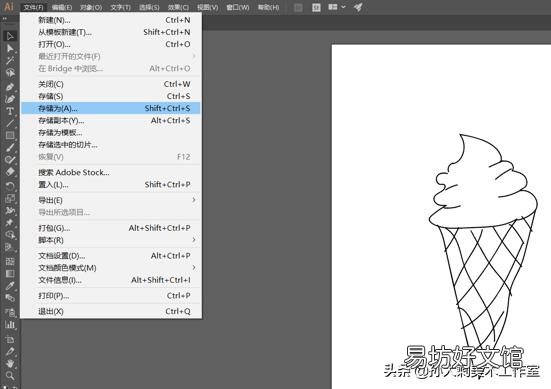Screen dimensions: 551x389
Task: Select the Paintbrush tool
Action: click(10, 148)
